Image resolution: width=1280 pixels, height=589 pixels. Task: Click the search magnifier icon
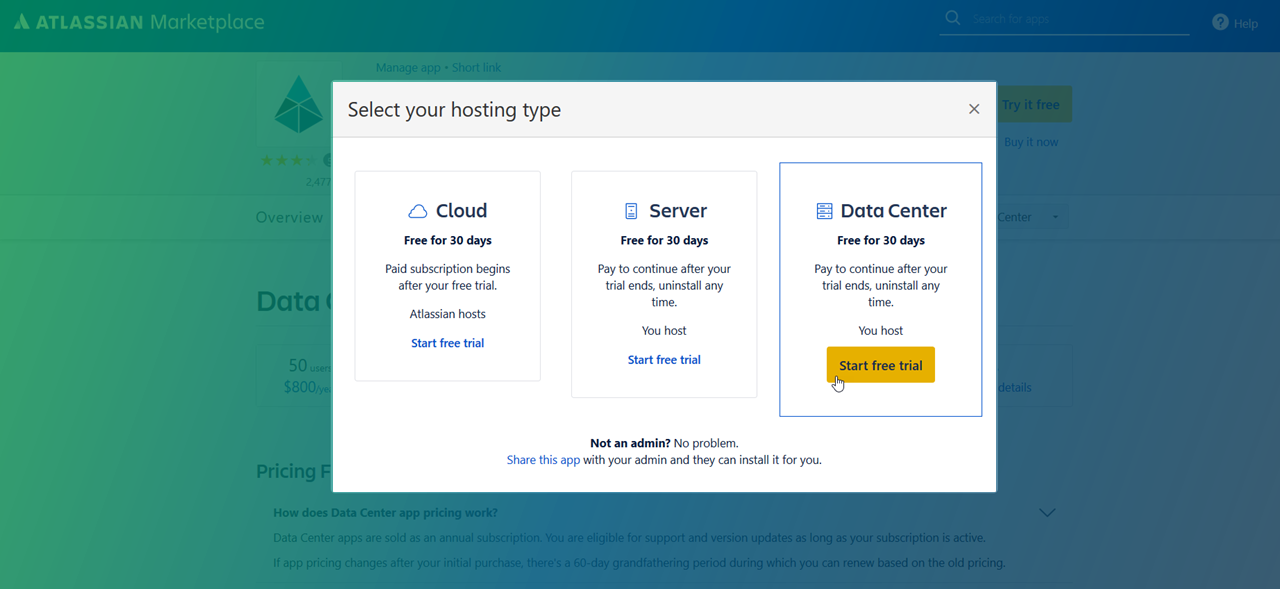pyautogui.click(x=953, y=18)
